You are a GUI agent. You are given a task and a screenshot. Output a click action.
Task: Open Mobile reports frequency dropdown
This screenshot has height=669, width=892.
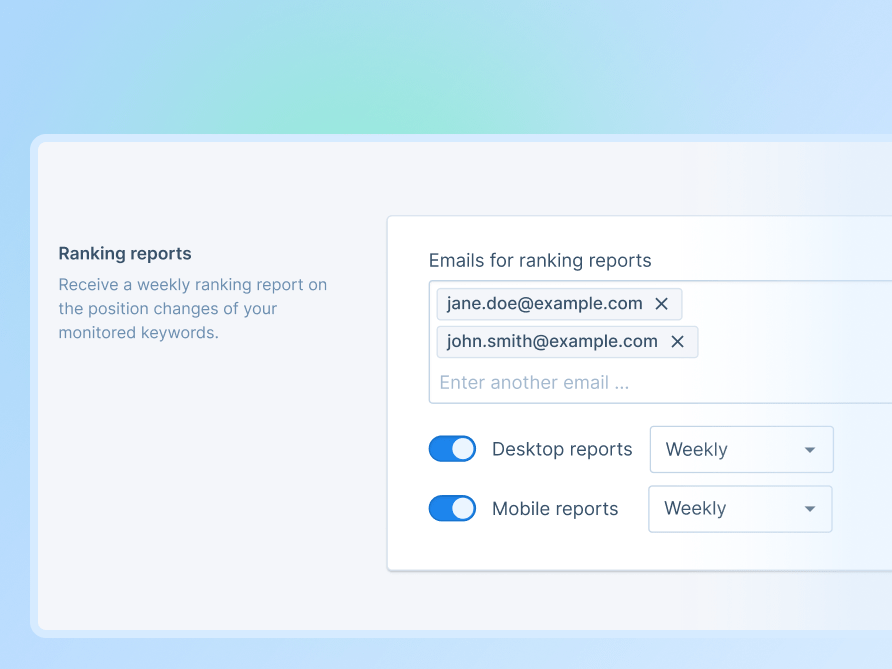pos(740,509)
